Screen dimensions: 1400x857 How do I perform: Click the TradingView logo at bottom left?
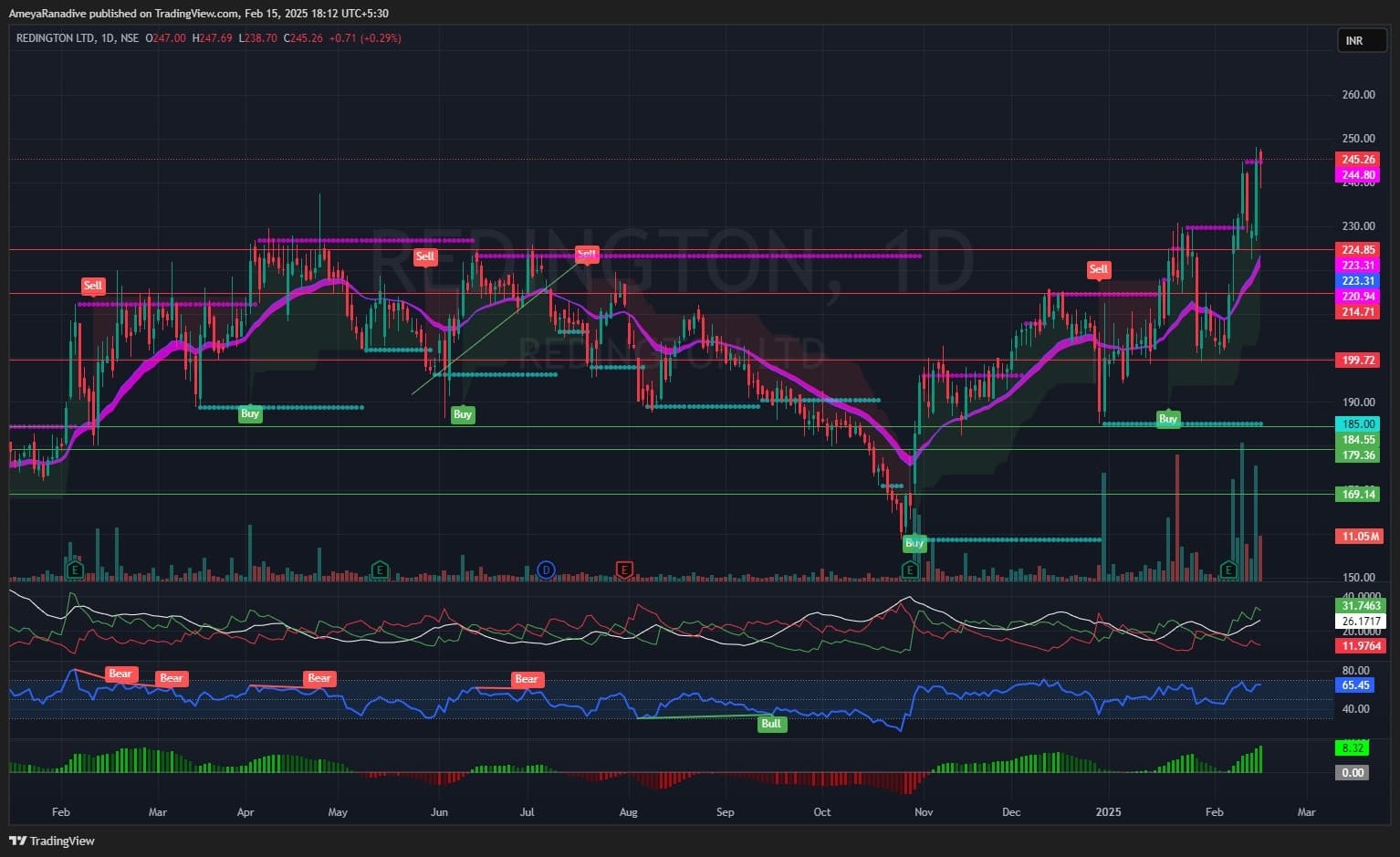point(52,841)
